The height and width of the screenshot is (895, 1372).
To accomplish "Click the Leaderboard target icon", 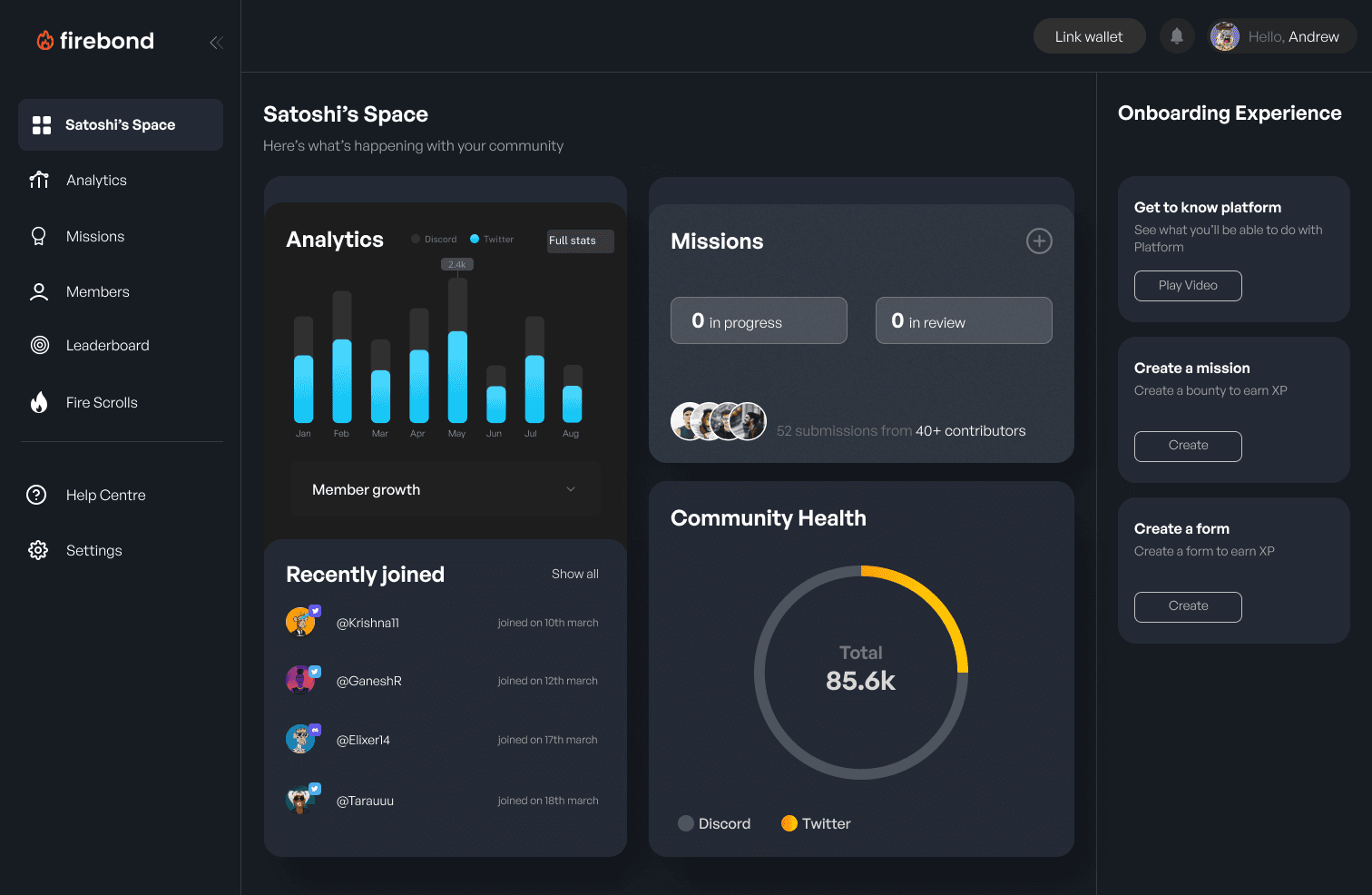I will point(40,345).
